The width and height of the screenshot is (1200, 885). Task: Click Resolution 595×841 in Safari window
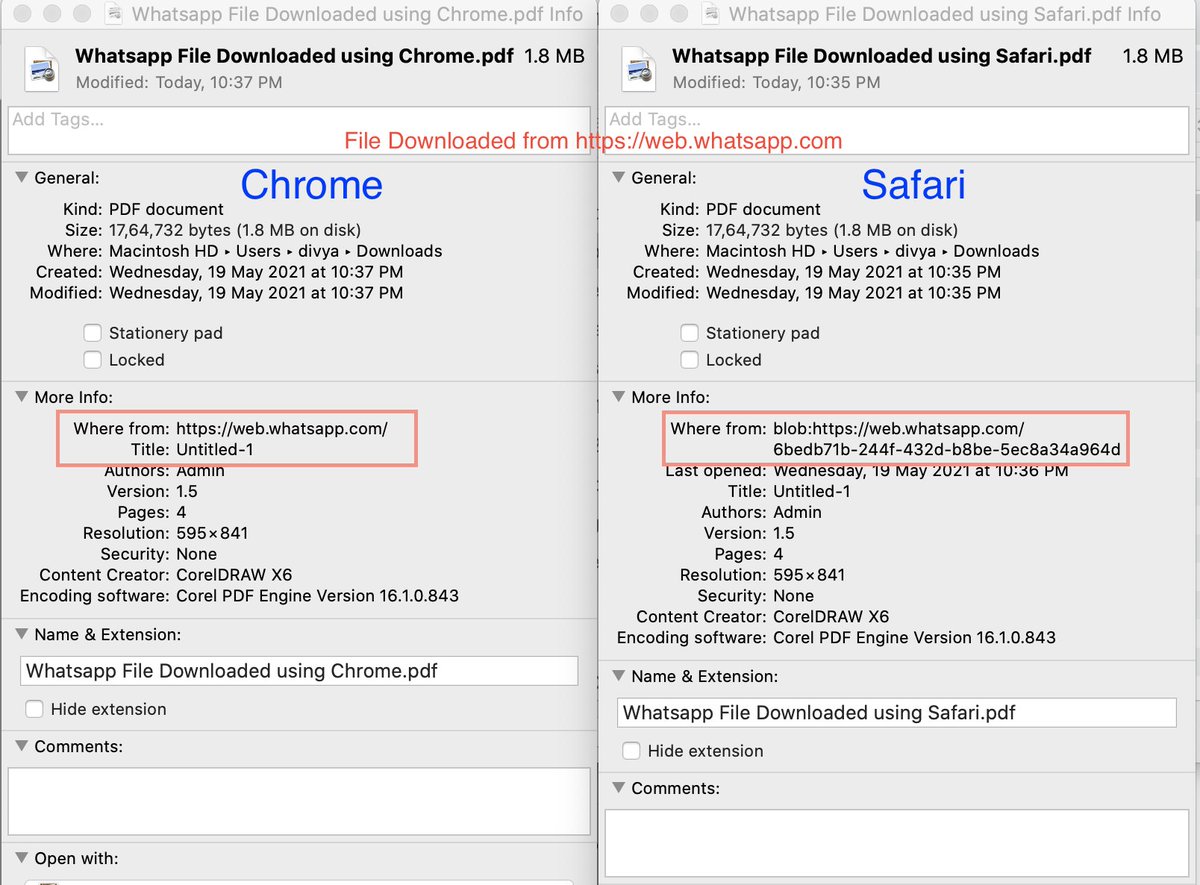(x=809, y=575)
